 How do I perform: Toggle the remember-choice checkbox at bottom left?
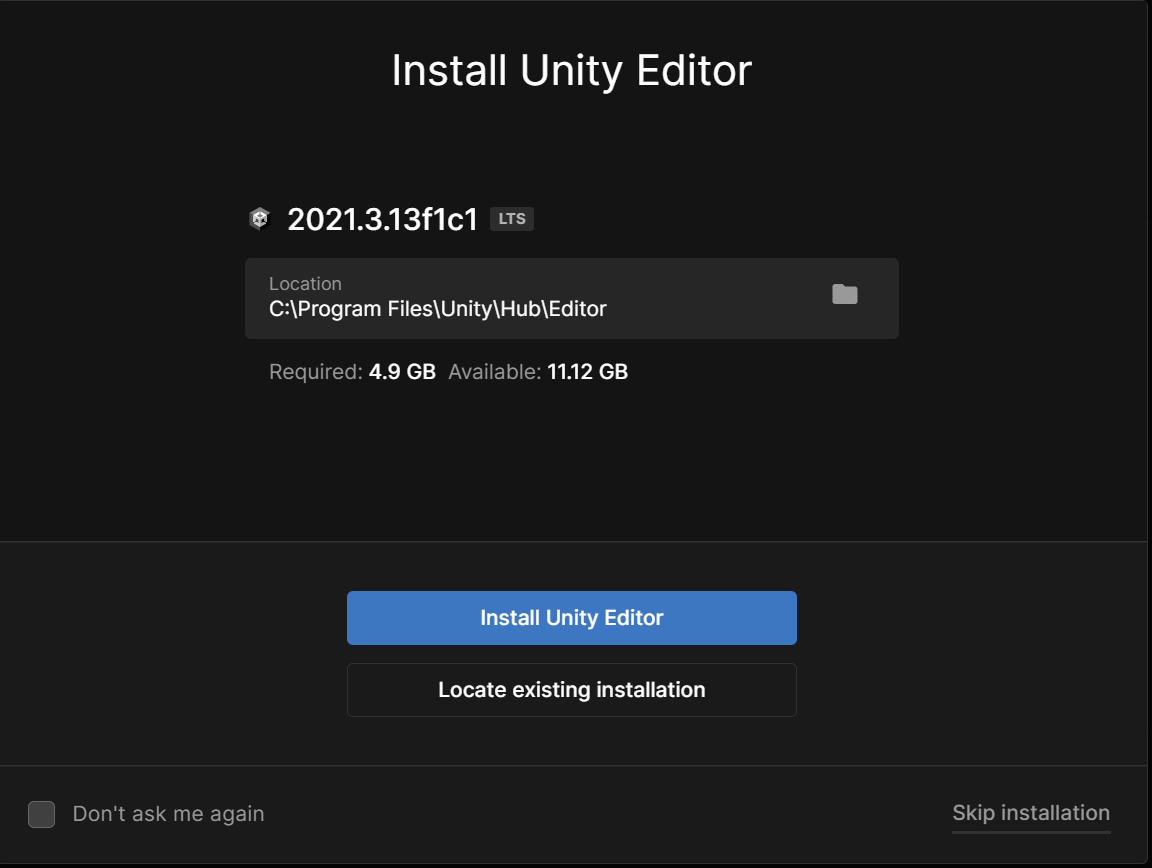pos(41,814)
